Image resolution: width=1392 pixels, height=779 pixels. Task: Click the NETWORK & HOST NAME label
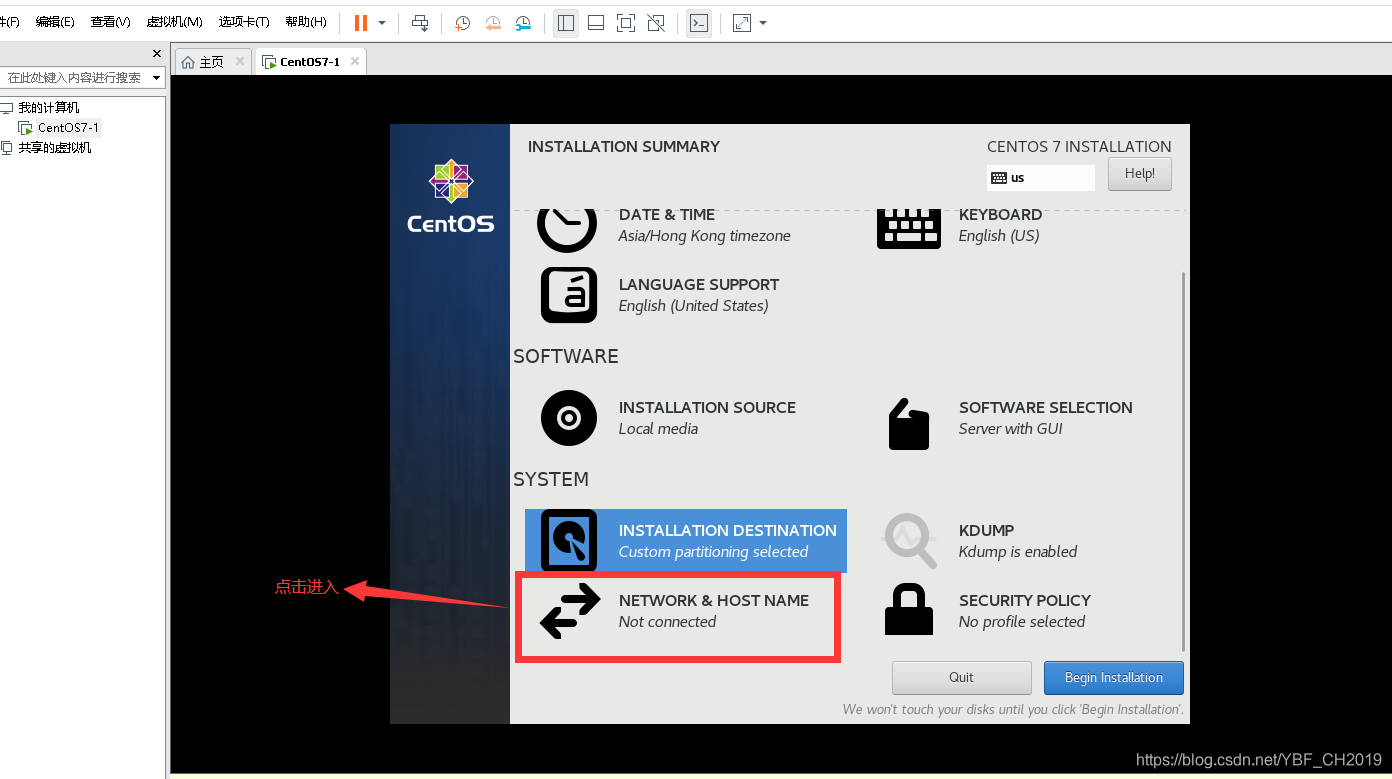pyautogui.click(x=714, y=601)
